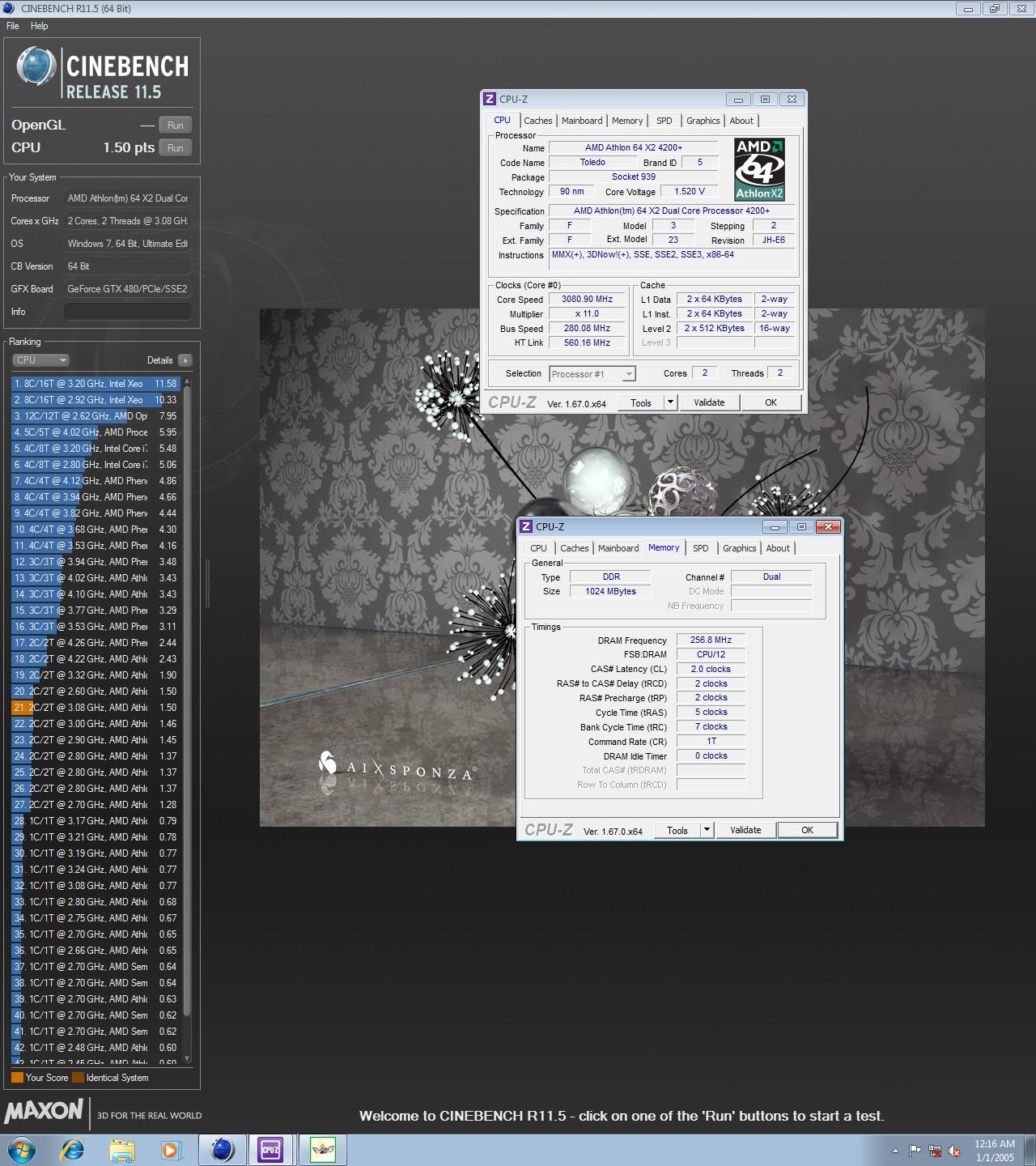Switch to Cinebench taskbar button
The image size is (1036, 1166).
coord(223,1150)
